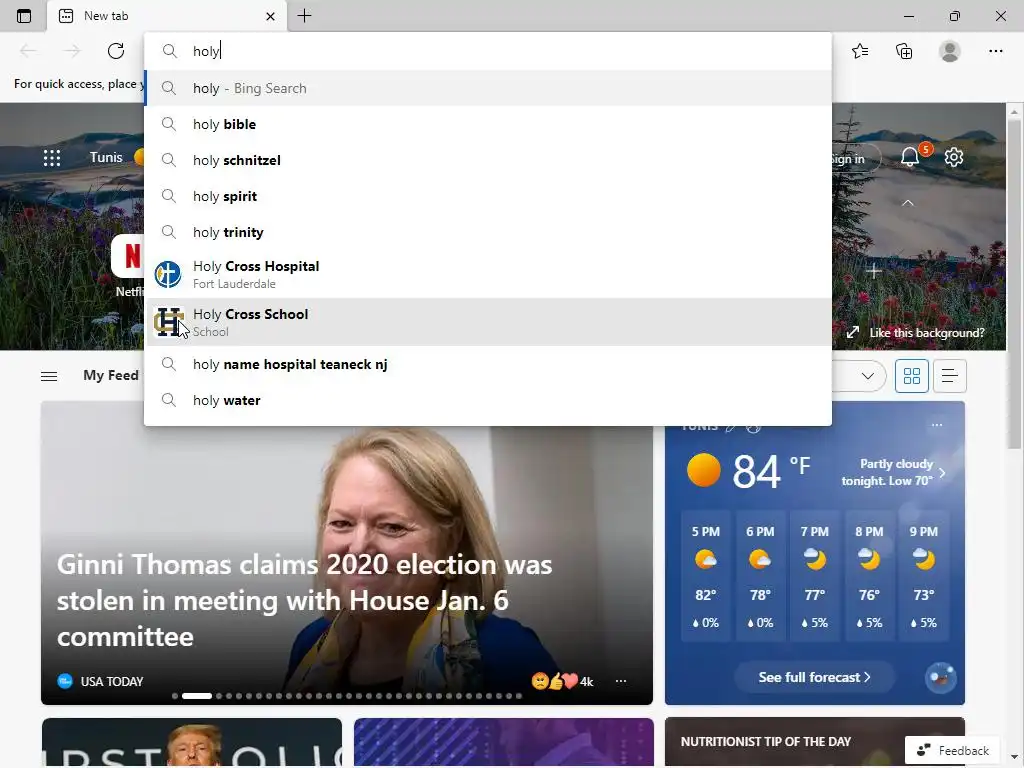Open the Netflix quick link tile

pyautogui.click(x=129, y=266)
